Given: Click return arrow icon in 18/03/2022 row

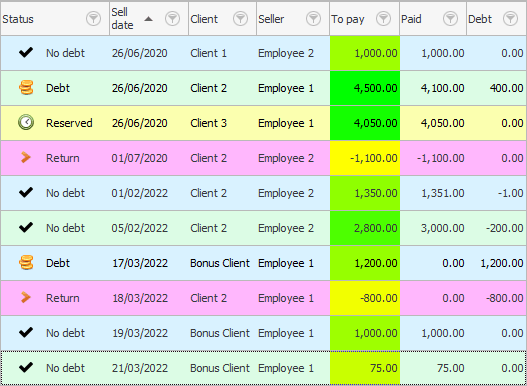Looking at the screenshot, I should click(x=26, y=298).
